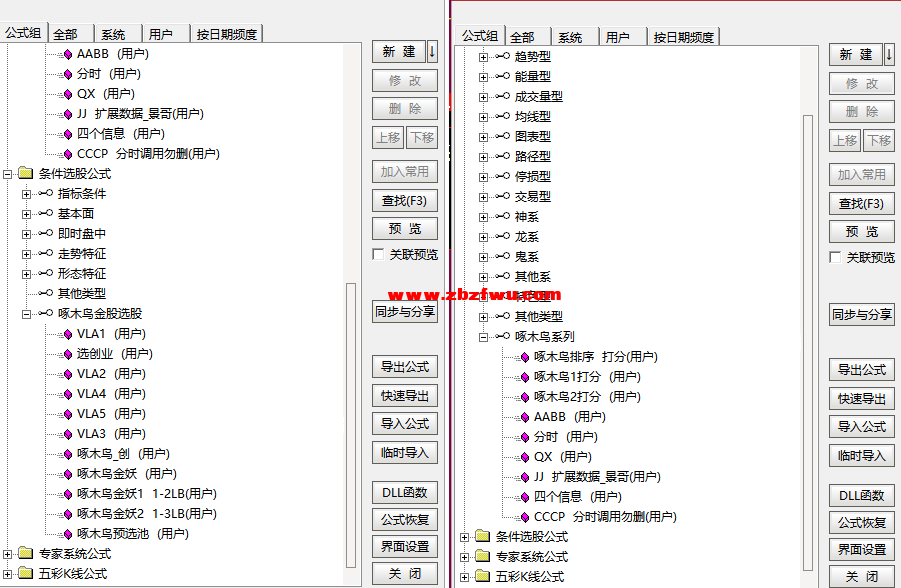This screenshot has height=588, width=901.
Task: Click CCCP 分时调用勿删 icon in right window
Action: pos(525,518)
